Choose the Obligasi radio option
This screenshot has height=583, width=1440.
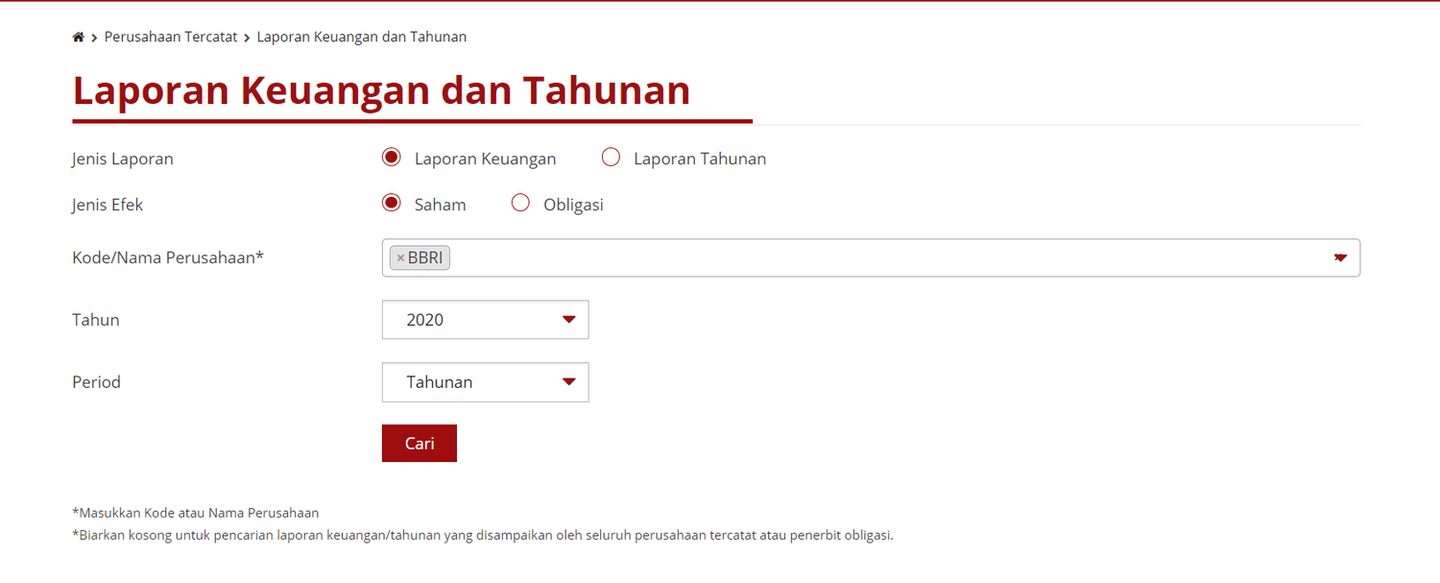[520, 204]
